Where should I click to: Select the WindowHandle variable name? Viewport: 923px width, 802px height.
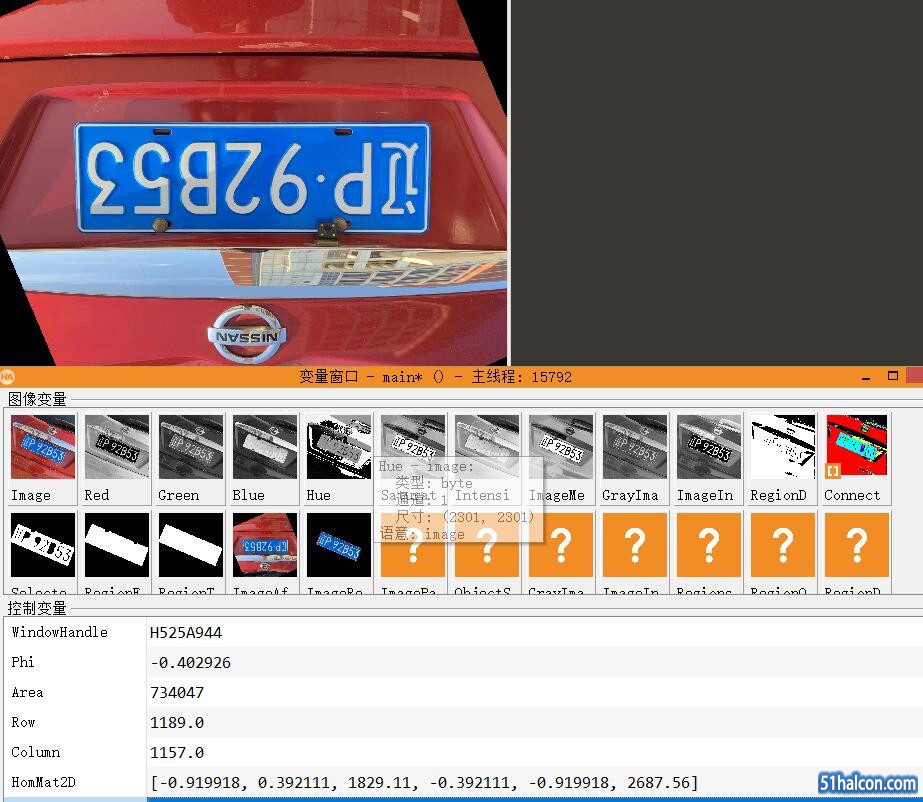[59, 632]
